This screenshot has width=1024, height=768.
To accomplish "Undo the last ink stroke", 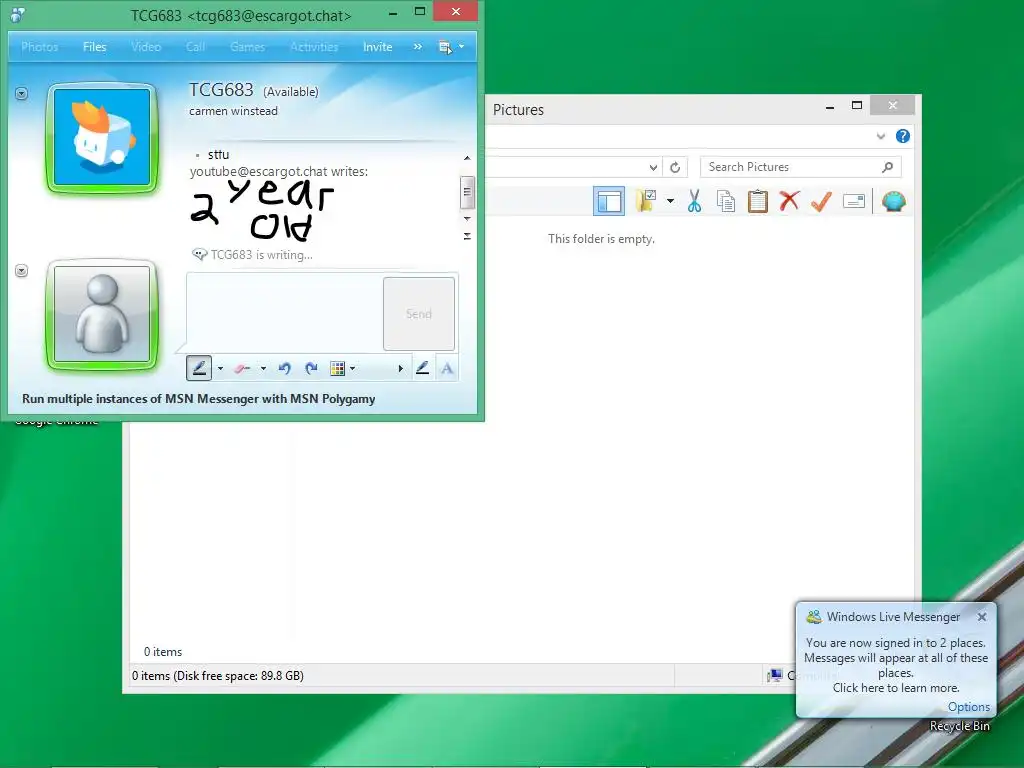I will tap(284, 368).
